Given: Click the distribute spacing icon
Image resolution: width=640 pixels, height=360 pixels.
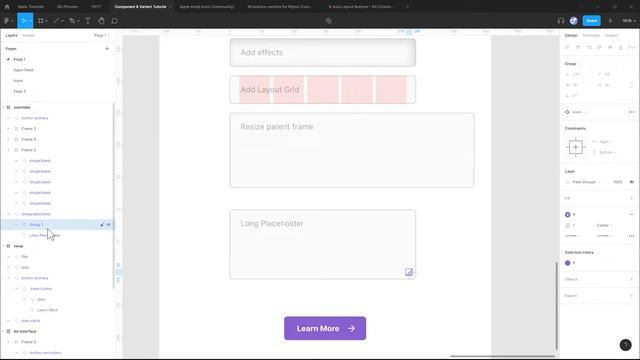Looking at the screenshot, I should 631,47.
